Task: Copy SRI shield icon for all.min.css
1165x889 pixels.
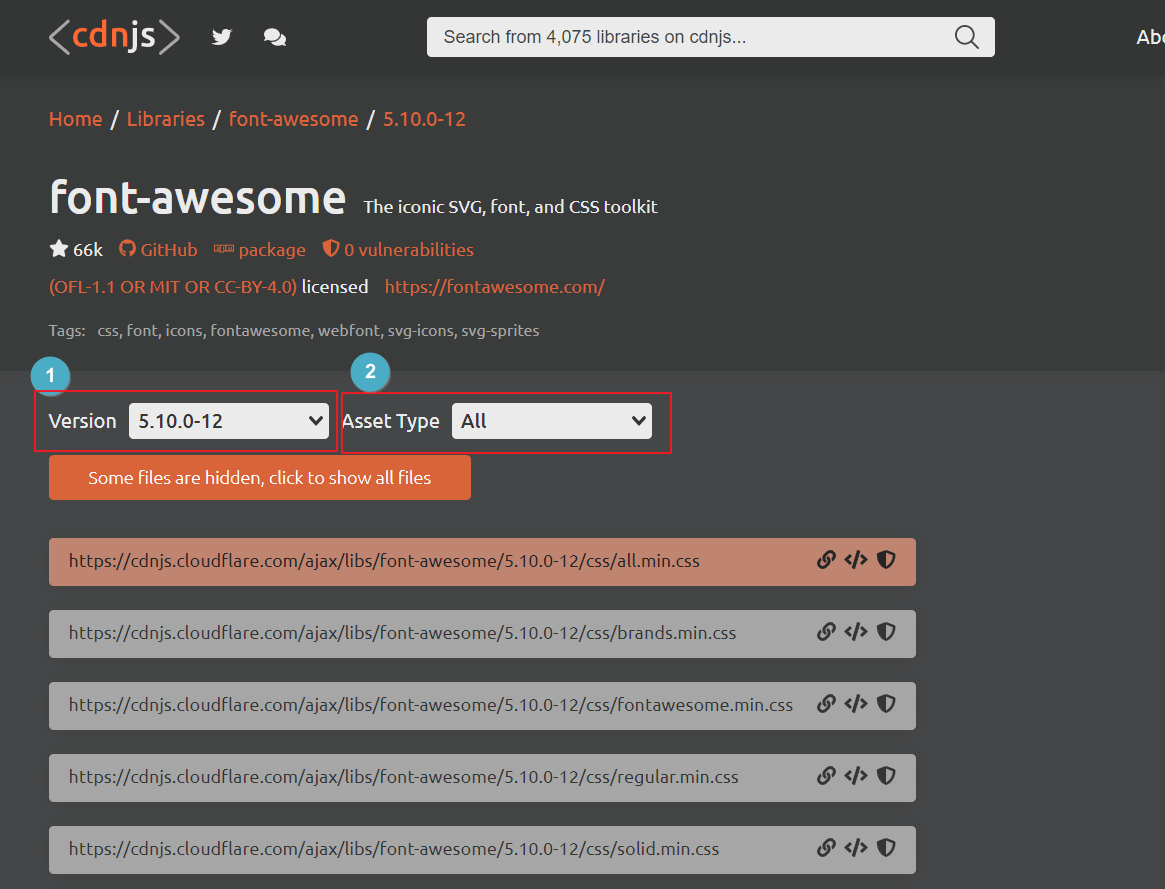Action: [x=886, y=560]
